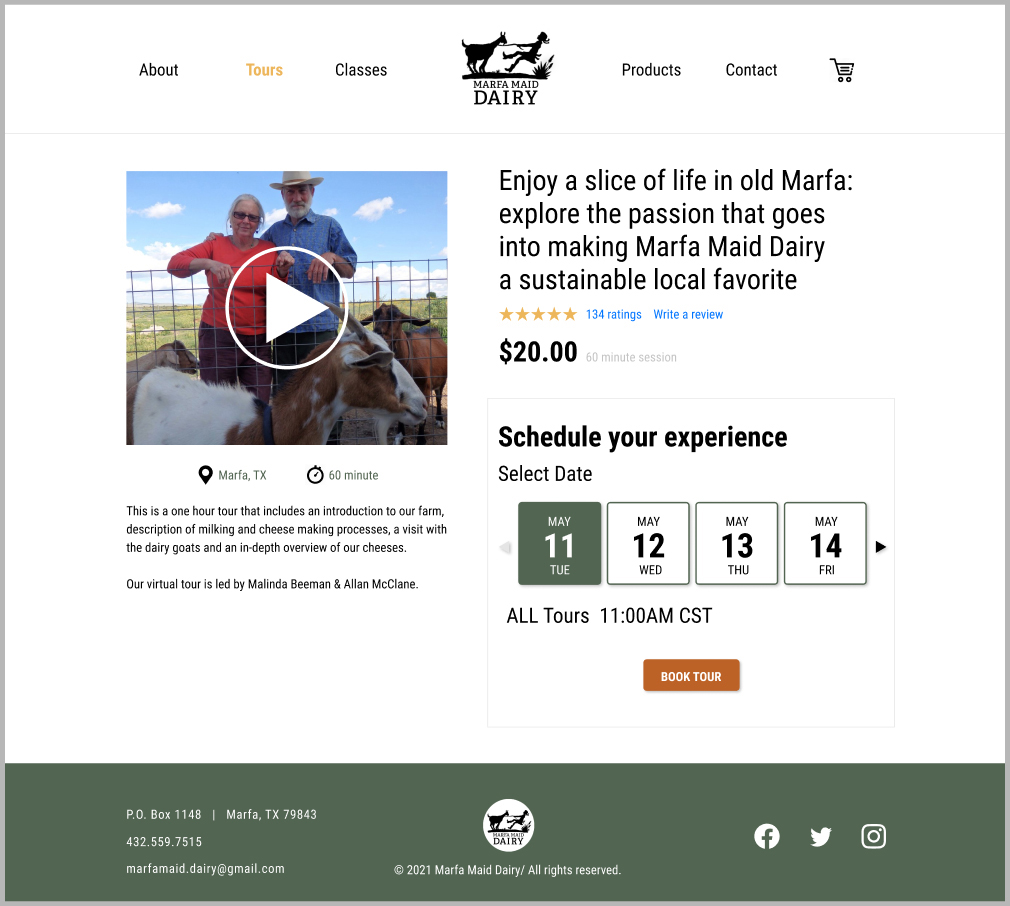Image resolution: width=1010 pixels, height=906 pixels.
Task: Select the May 12 Wednesday date
Action: tap(648, 543)
